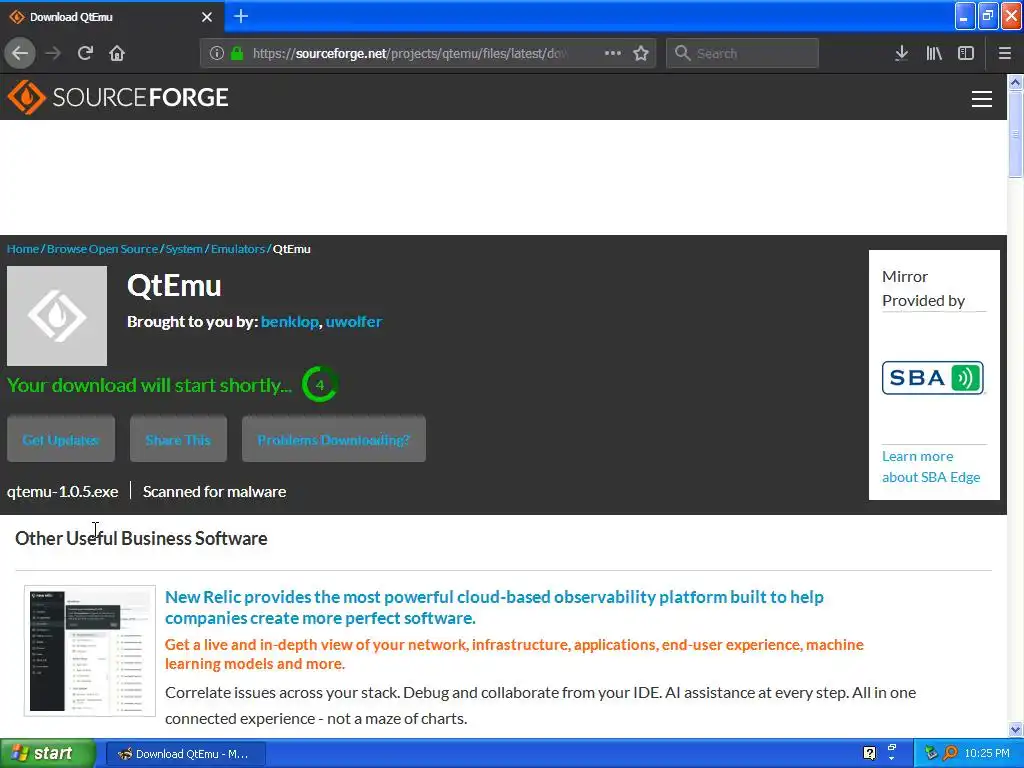Open Learn more about SBA Edge link
This screenshot has width=1024, height=768.
pos(931,466)
